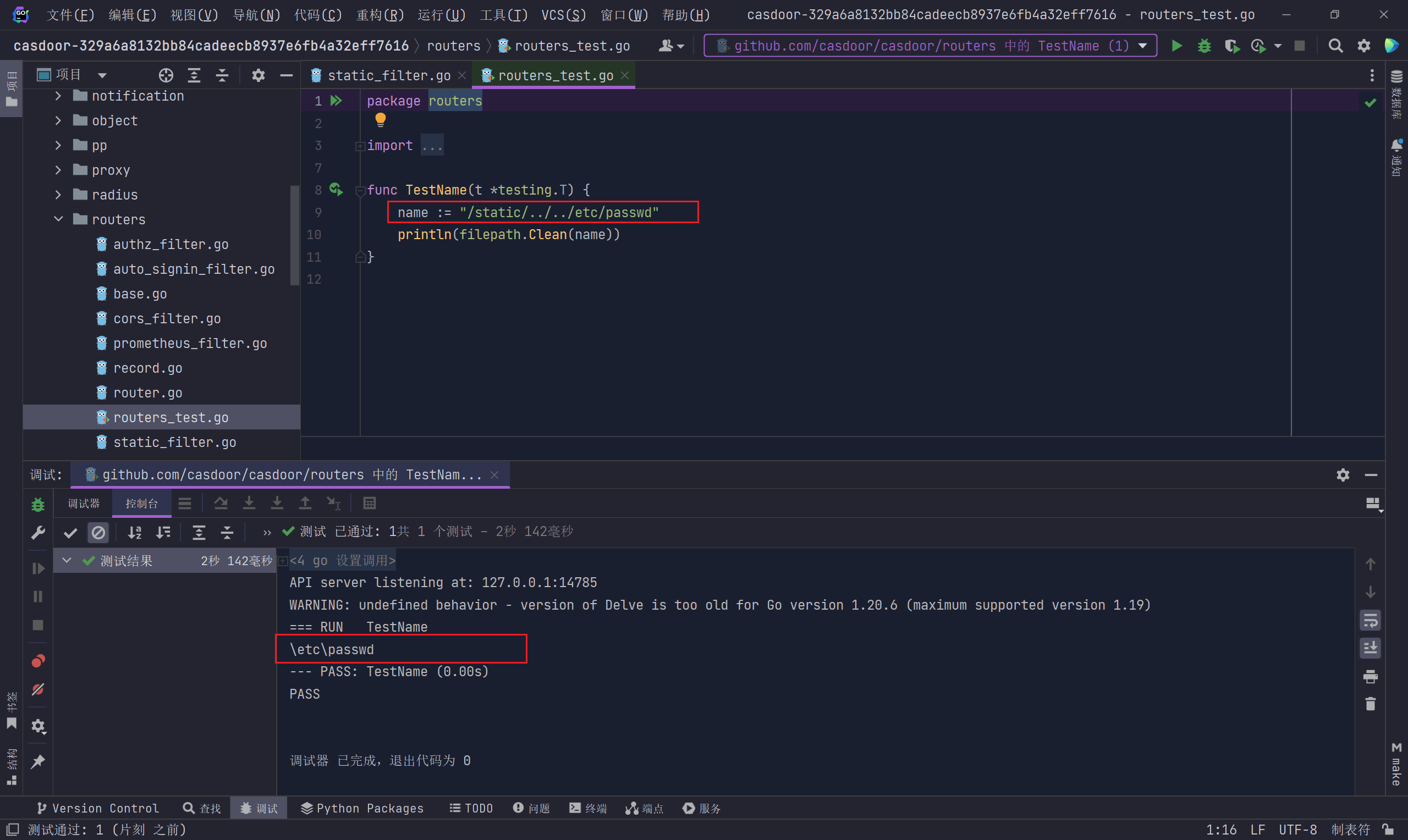The width and height of the screenshot is (1408, 840).
Task: Open the VCS(S) menu
Action: click(563, 15)
